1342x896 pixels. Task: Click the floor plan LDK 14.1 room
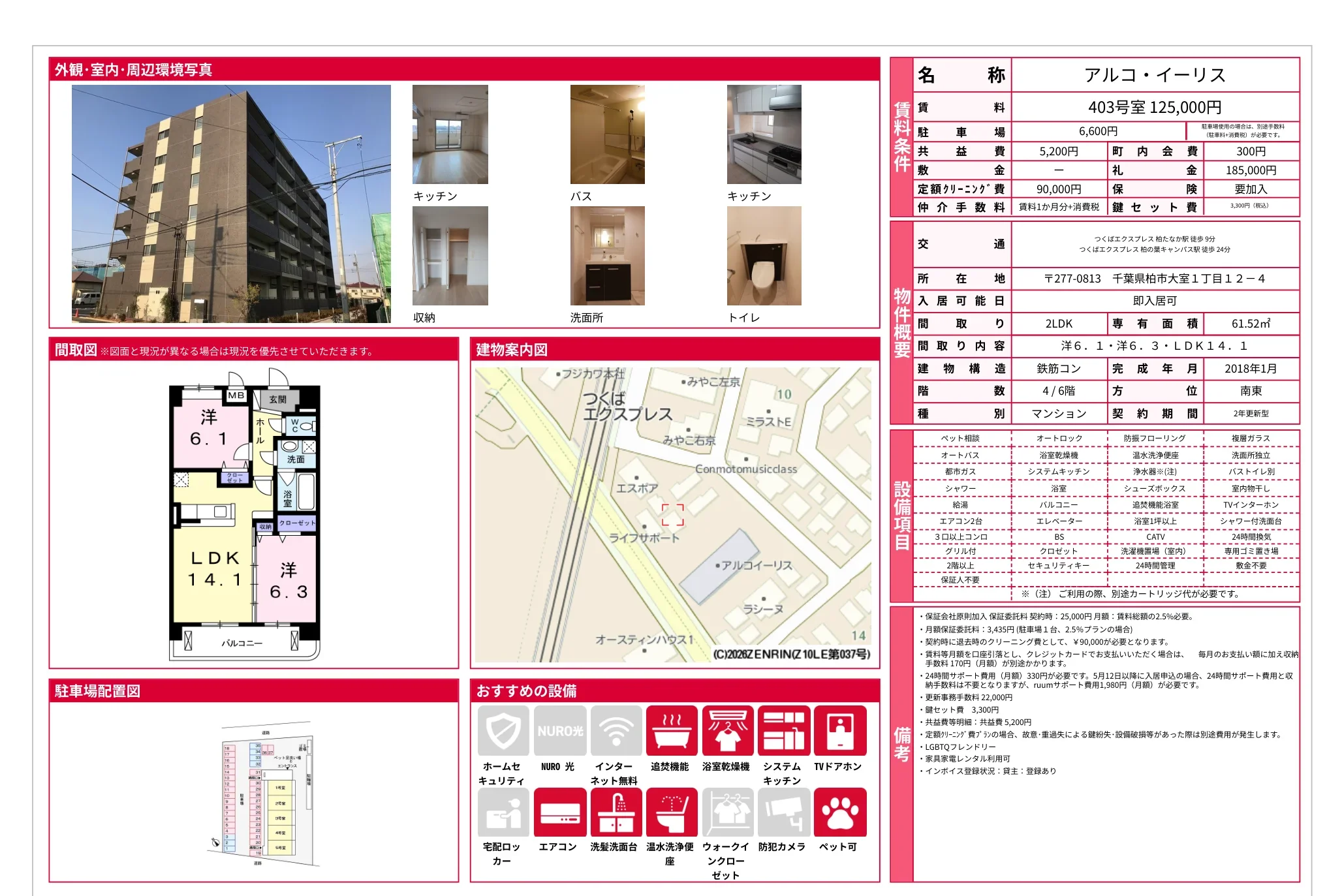point(214,568)
